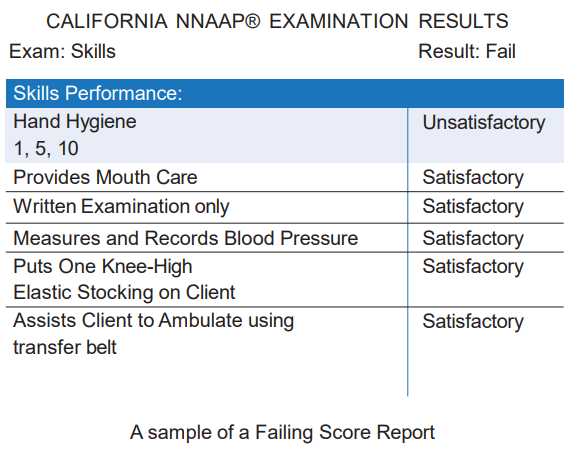This screenshot has height=460, width=576.
Task: Click the missed steps 1, 5, 10
Action: pos(46,148)
